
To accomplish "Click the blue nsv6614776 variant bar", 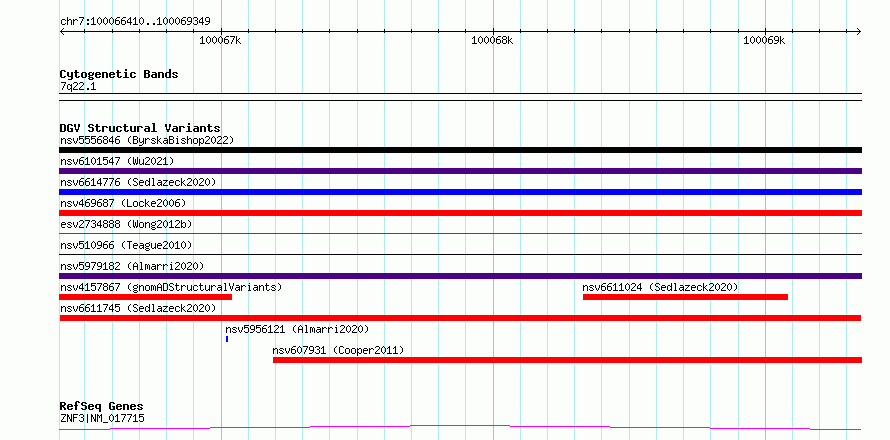I will [460, 192].
